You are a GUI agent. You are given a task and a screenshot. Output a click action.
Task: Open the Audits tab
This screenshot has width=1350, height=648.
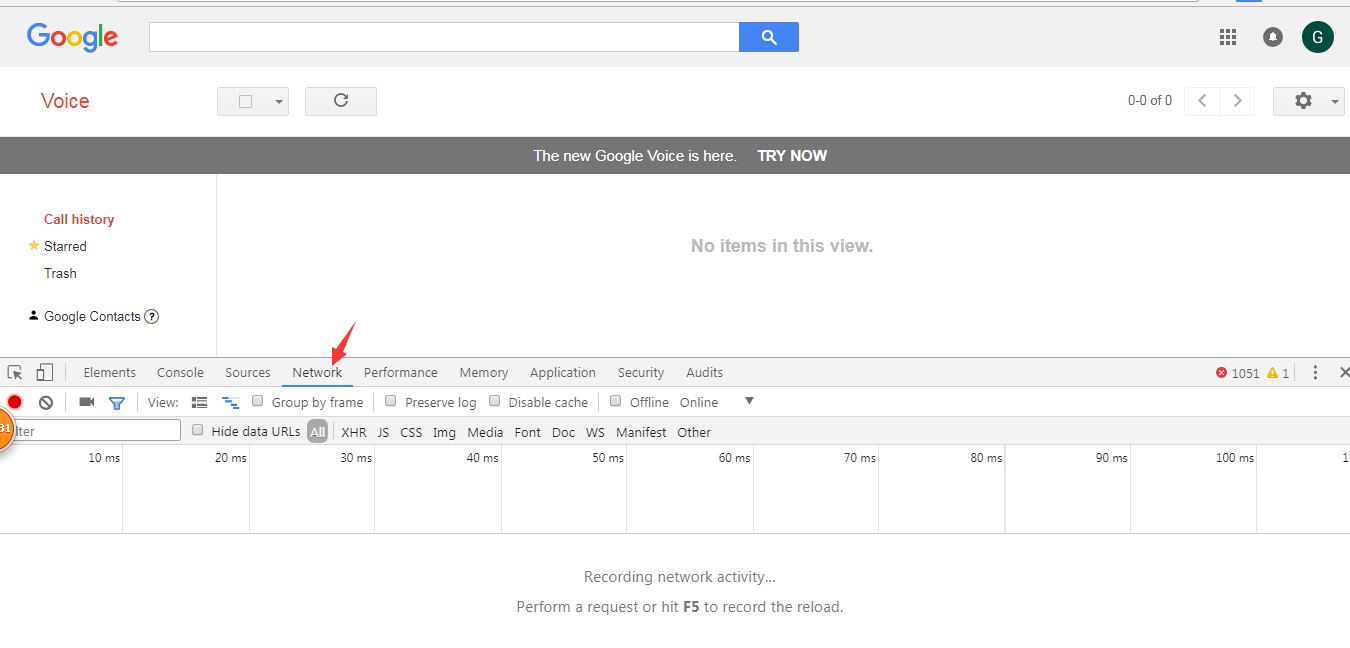705,372
